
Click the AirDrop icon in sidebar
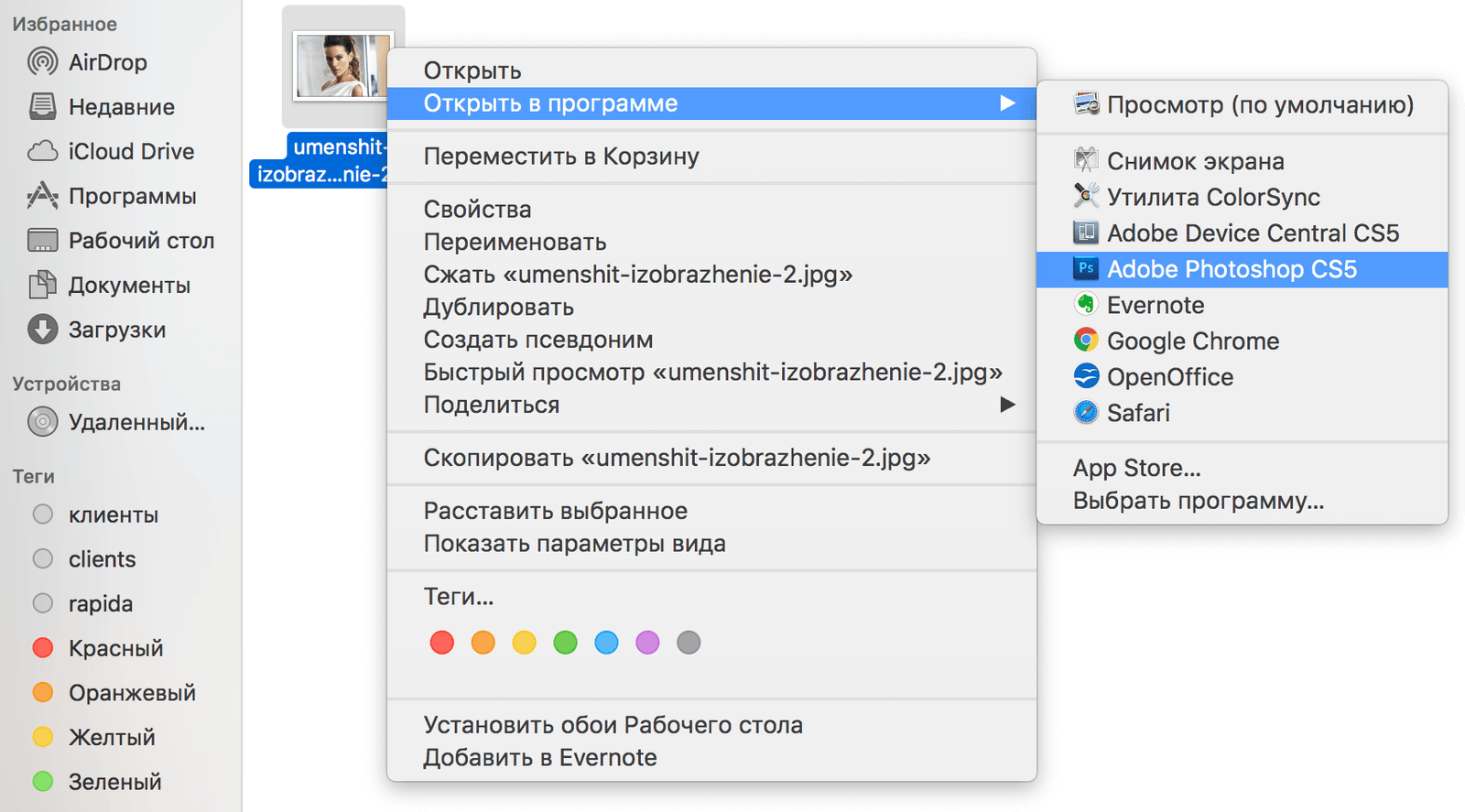click(42, 62)
